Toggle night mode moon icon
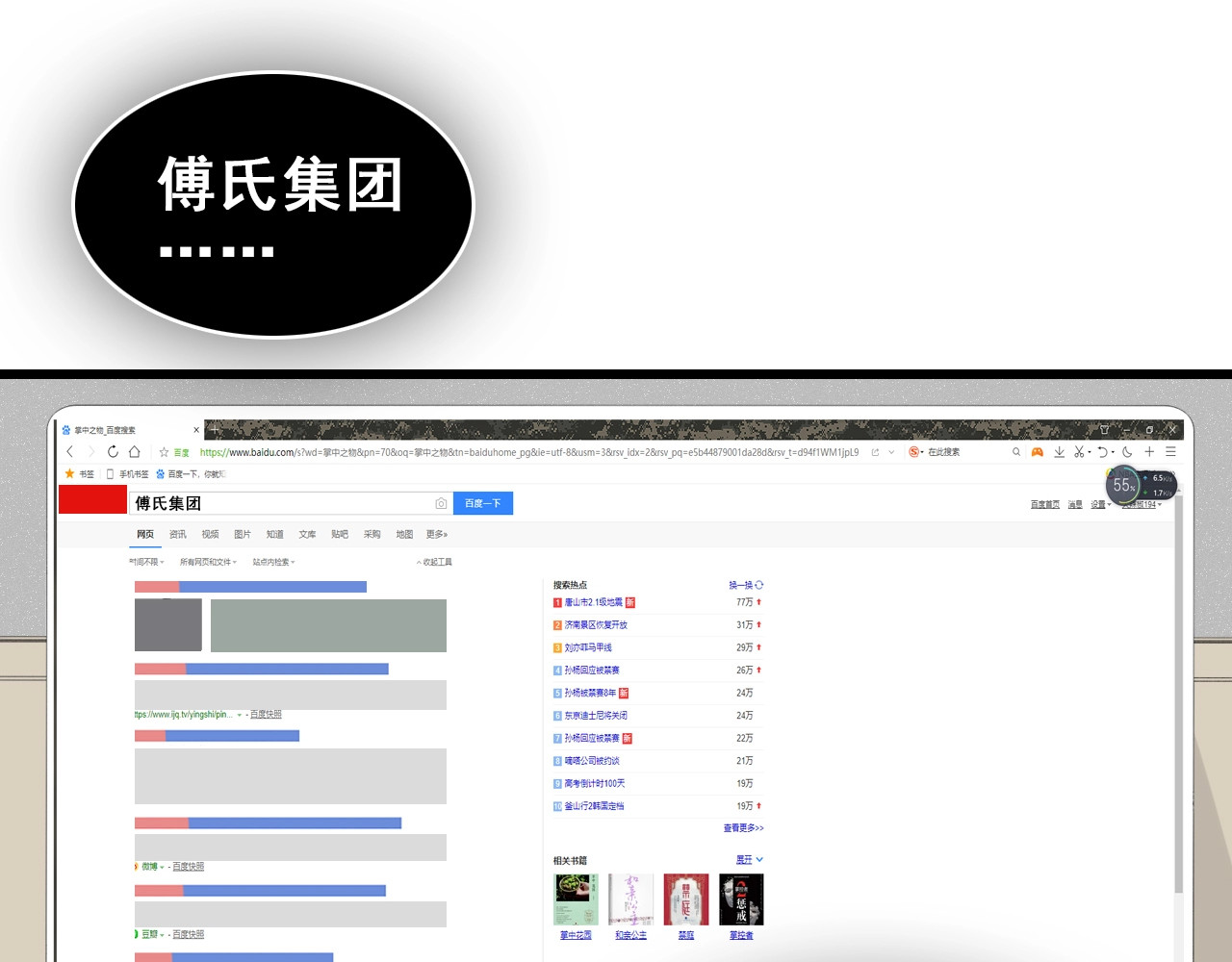The image size is (1232, 962). pyautogui.click(x=1127, y=452)
